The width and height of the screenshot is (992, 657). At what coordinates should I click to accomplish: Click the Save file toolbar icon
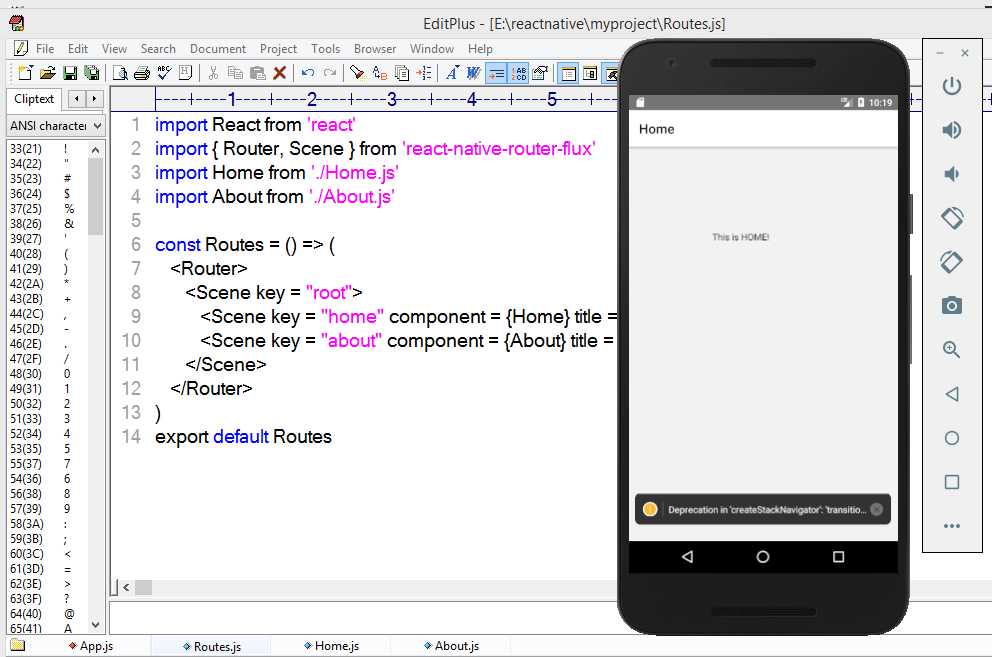70,73
